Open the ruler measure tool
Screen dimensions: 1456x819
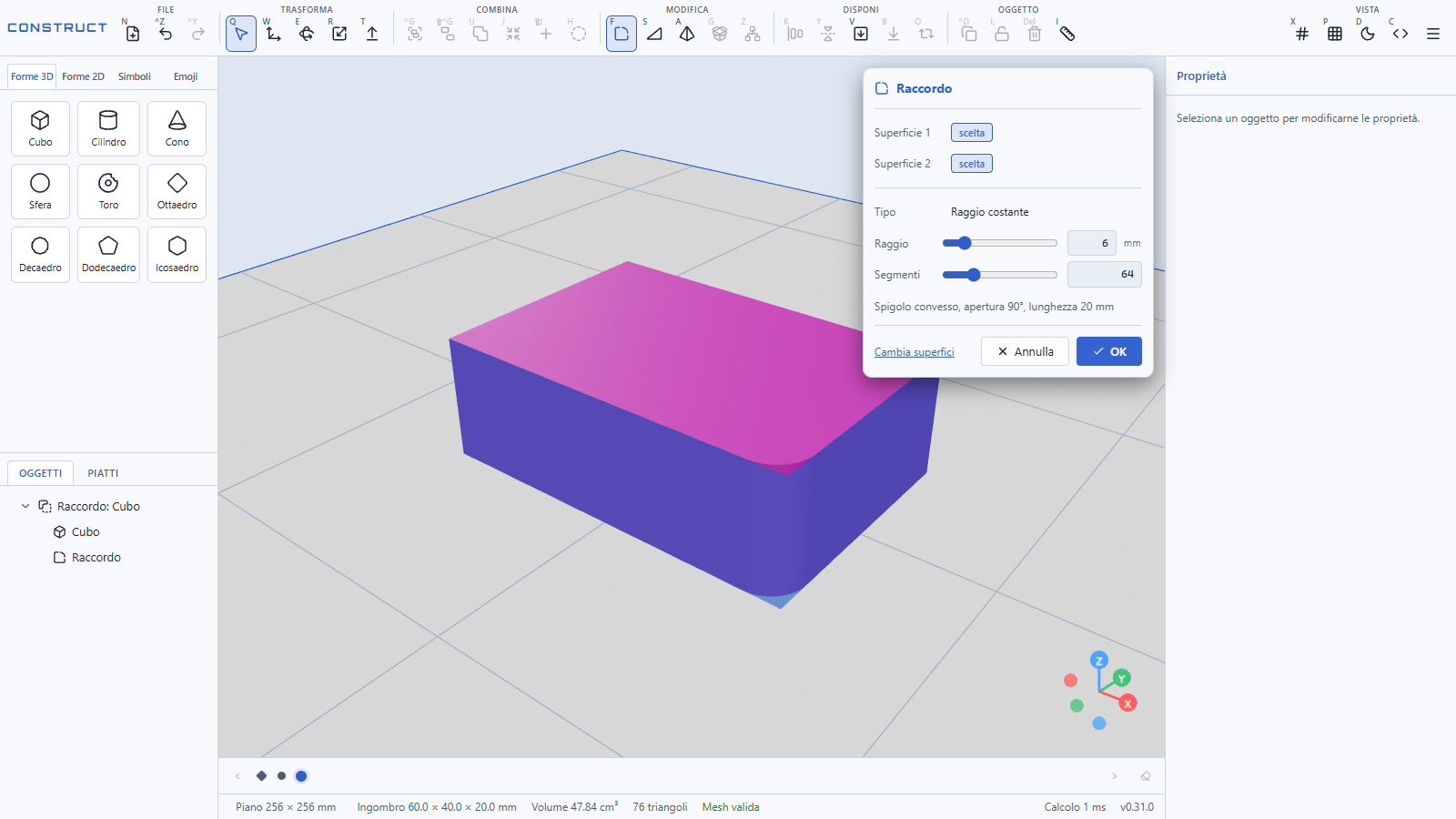point(1067,34)
